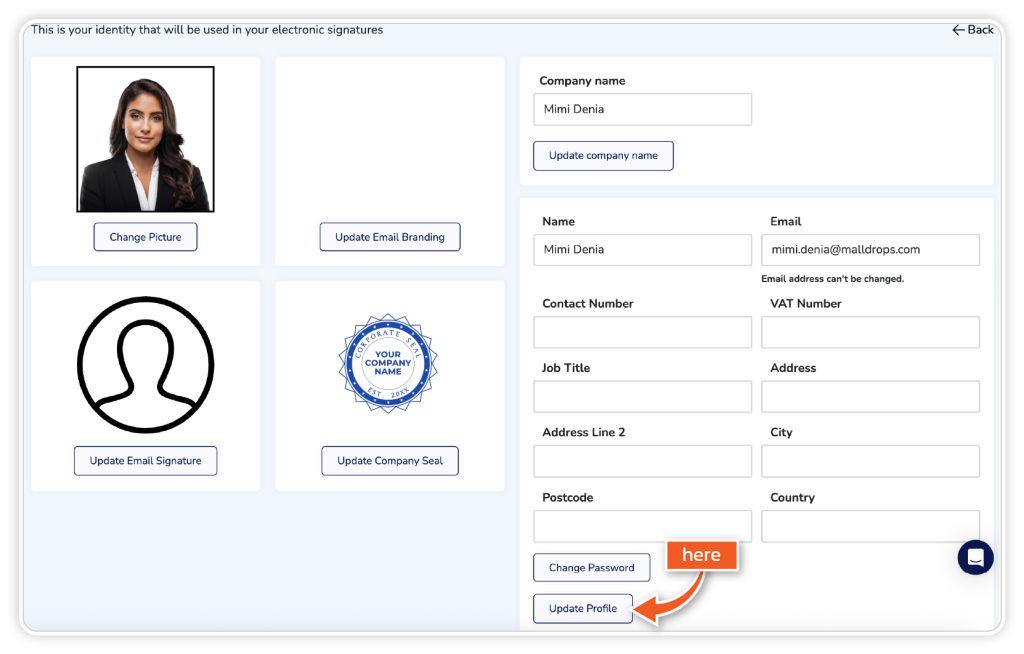The image size is (1024, 654).
Task: Click the Country input field
Action: pos(870,526)
